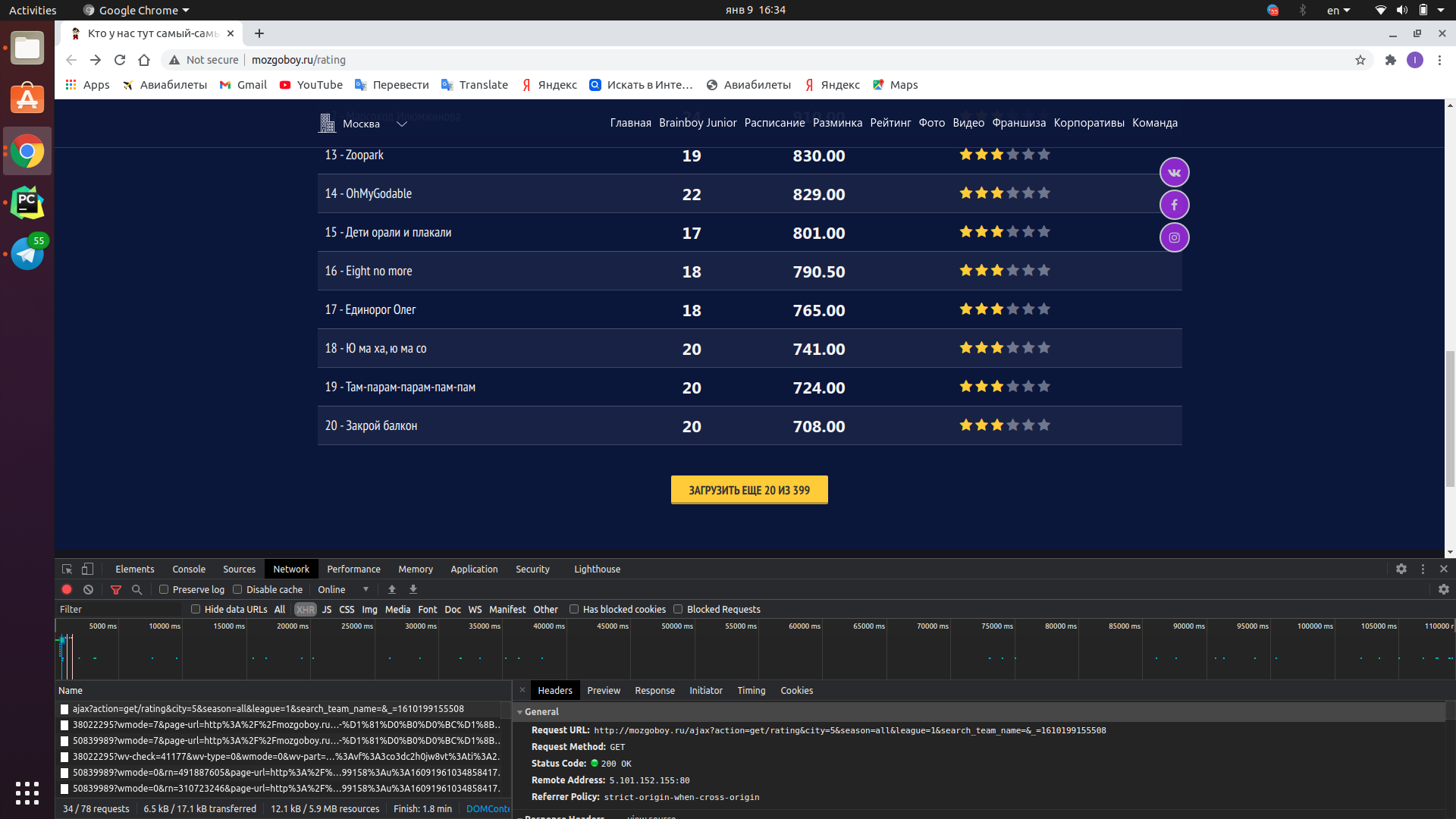Toggle the network filter funnel icon

coord(116,589)
